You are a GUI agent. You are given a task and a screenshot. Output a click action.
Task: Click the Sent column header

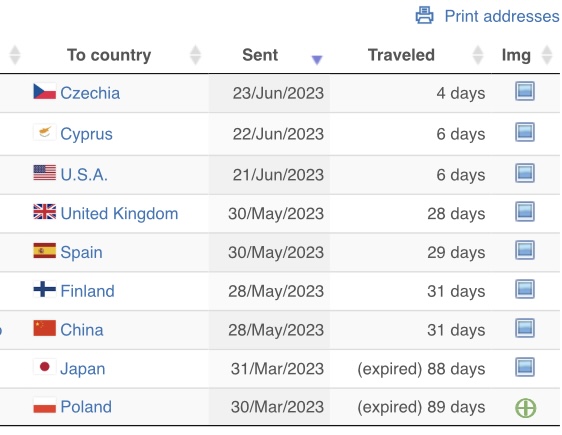tap(260, 55)
